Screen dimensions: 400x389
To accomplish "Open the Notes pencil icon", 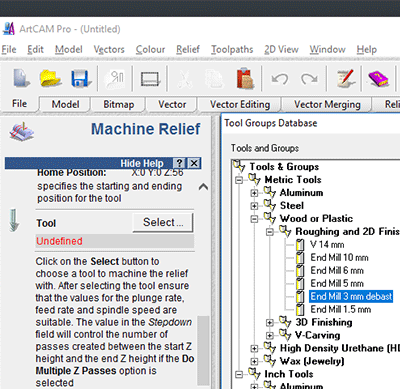I will tap(345, 78).
